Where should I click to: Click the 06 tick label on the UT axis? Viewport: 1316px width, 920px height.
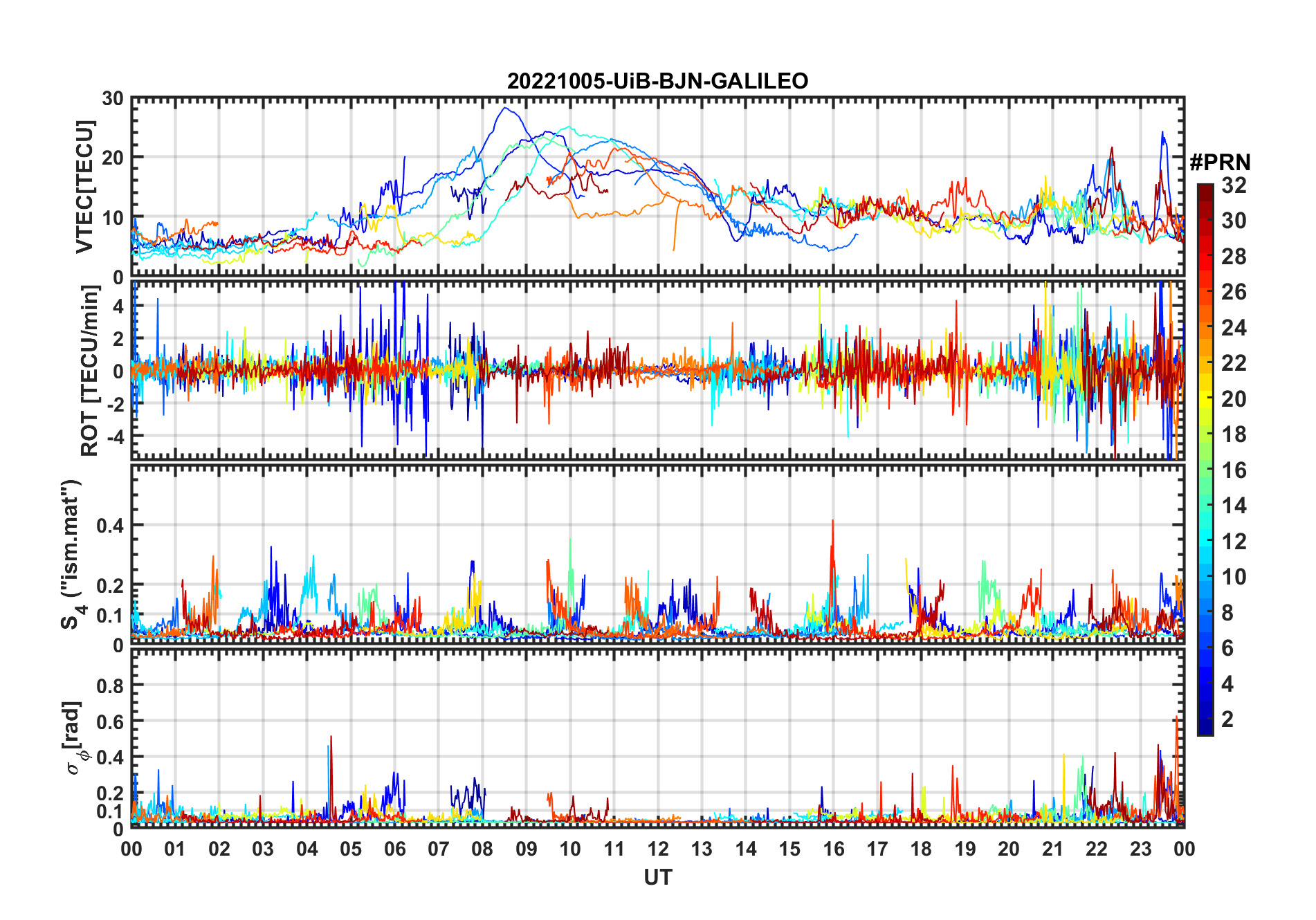pyautogui.click(x=394, y=849)
